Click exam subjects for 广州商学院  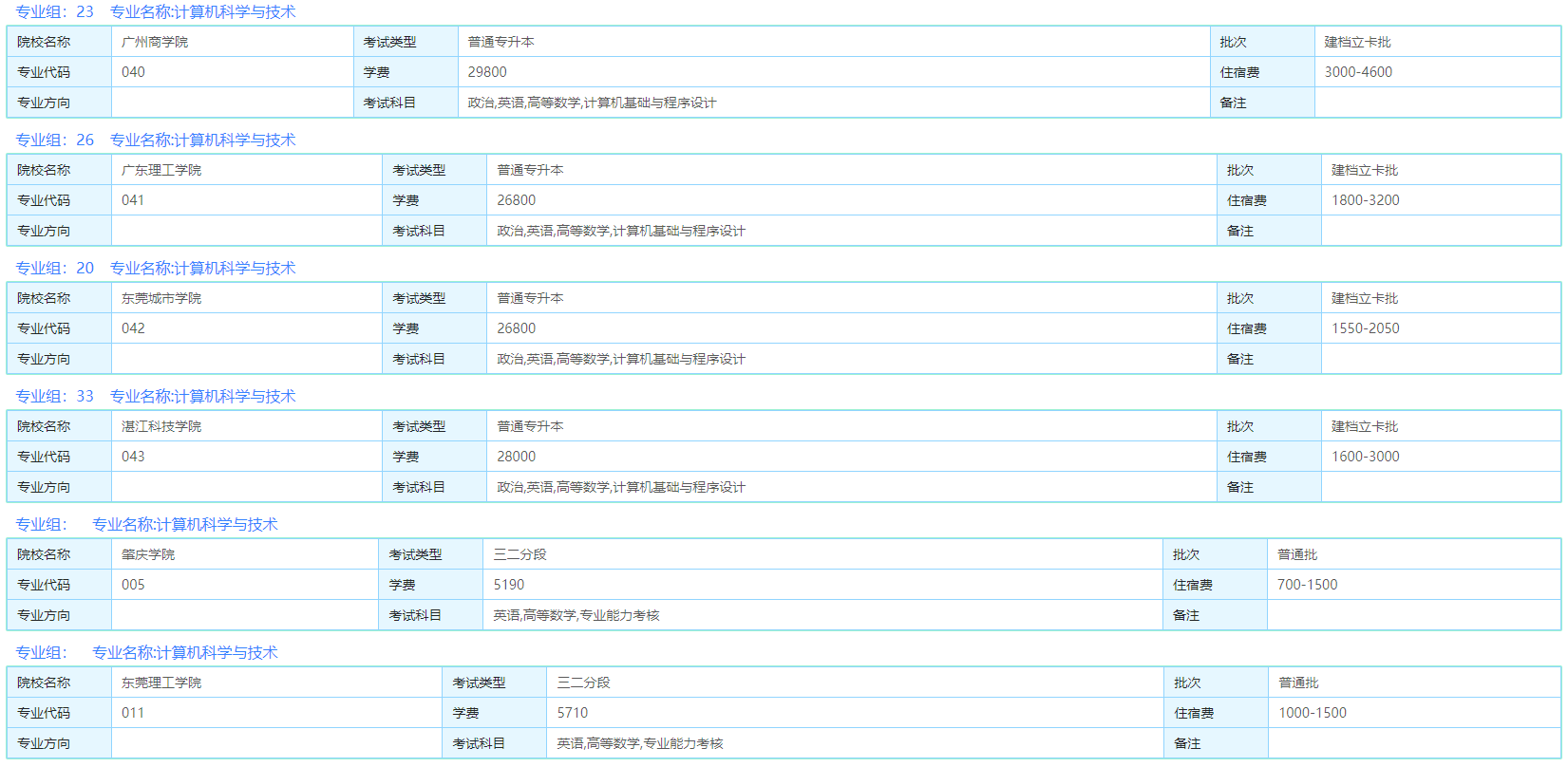592,103
